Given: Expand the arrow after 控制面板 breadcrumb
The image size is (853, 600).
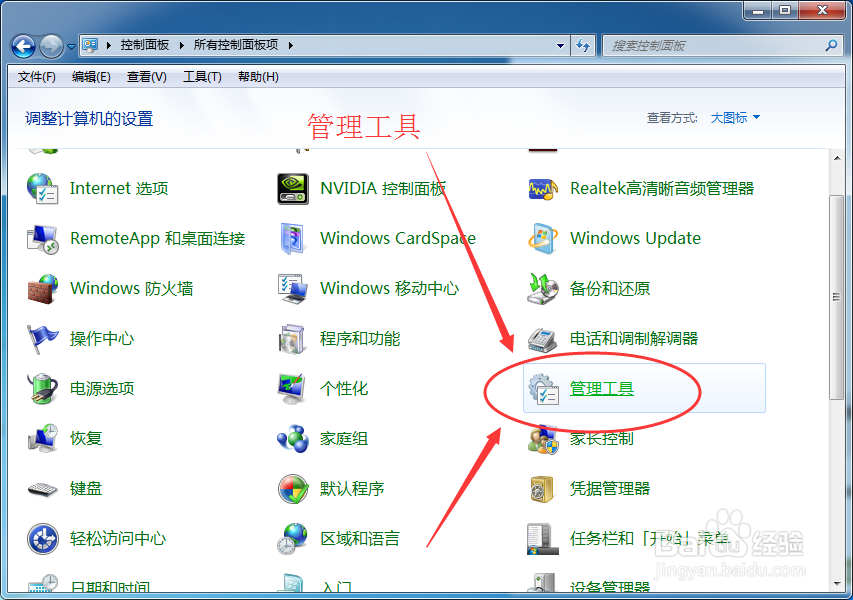Looking at the screenshot, I should click(x=182, y=45).
